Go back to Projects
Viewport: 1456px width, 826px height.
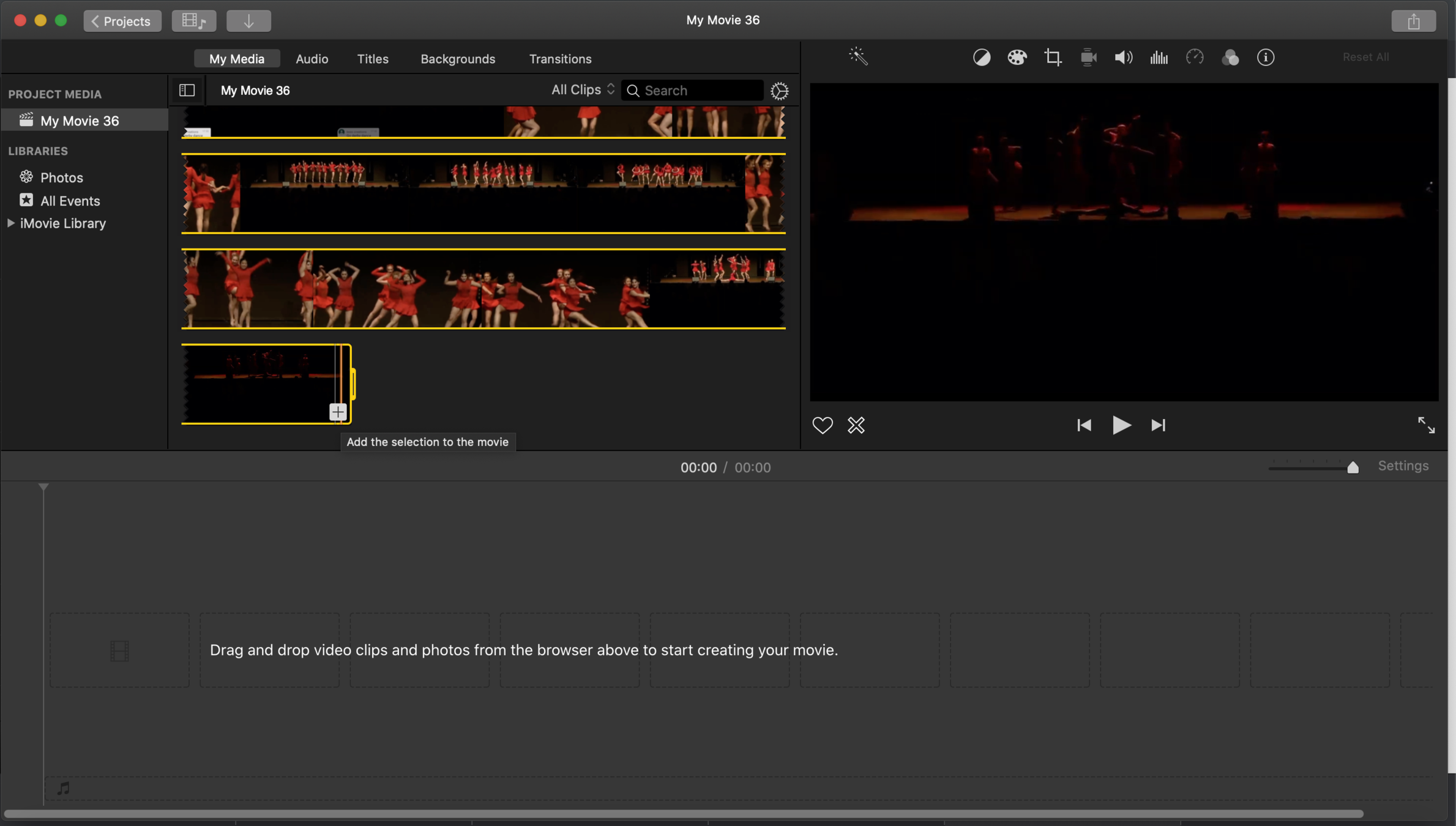122,21
